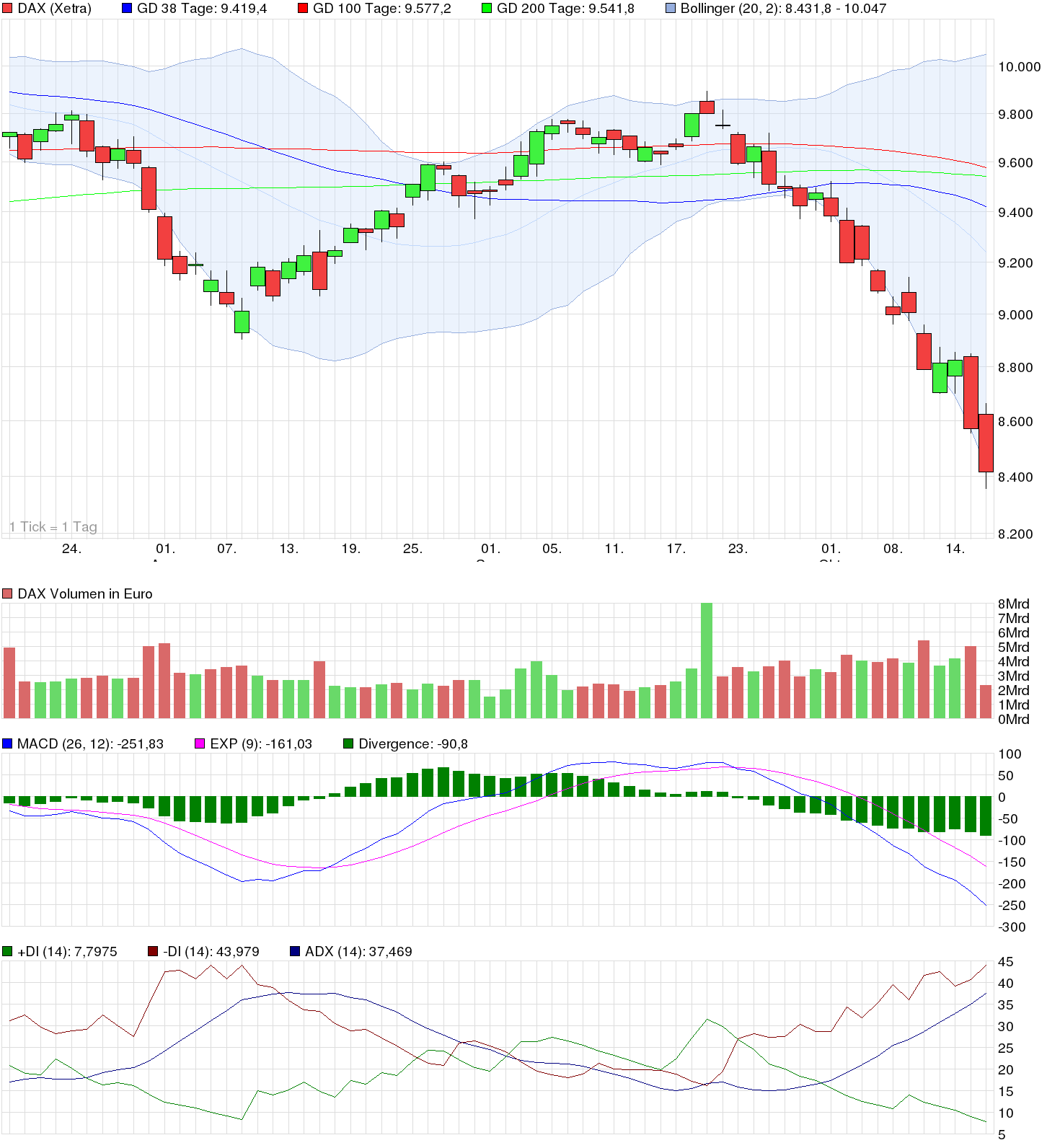Click the green Divergence legend square
This screenshot has height=1148, width=1047.
pos(348,744)
